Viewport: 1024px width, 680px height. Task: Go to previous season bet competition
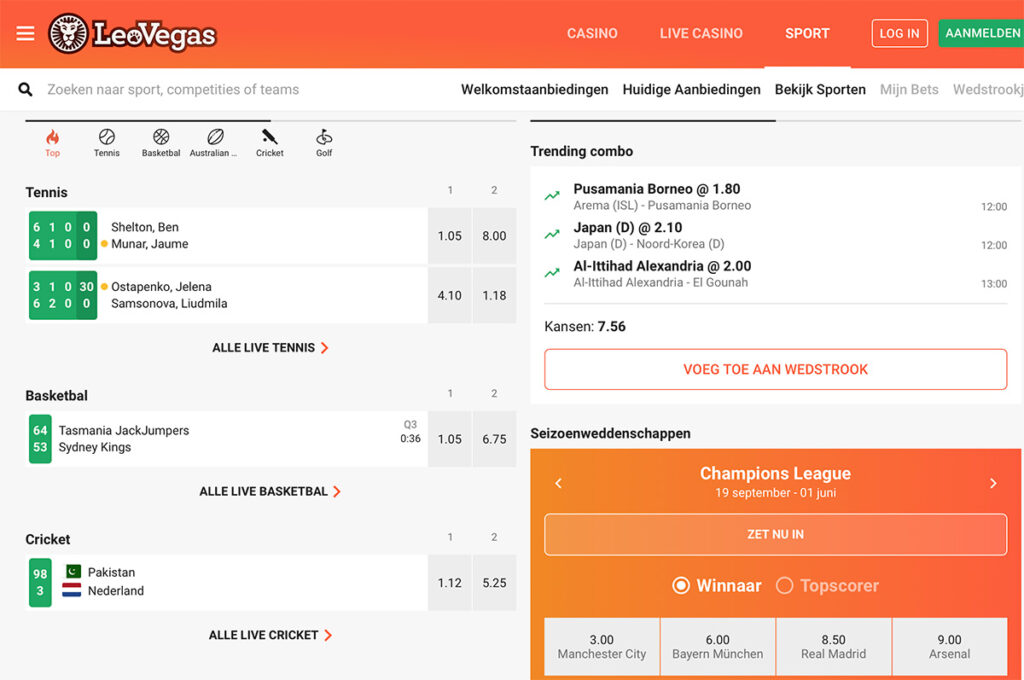(x=558, y=483)
